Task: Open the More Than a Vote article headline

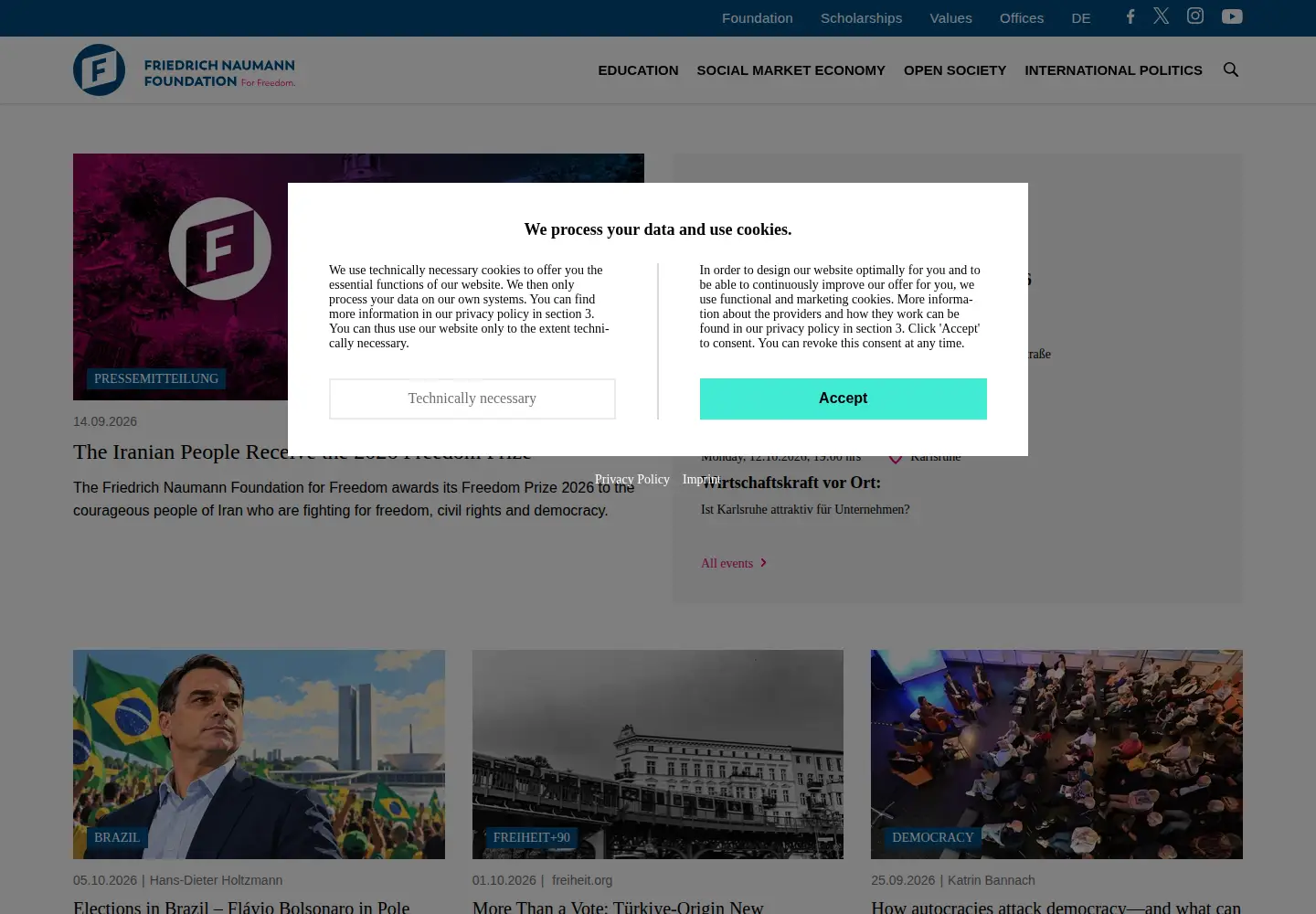Action: pyautogui.click(x=618, y=907)
